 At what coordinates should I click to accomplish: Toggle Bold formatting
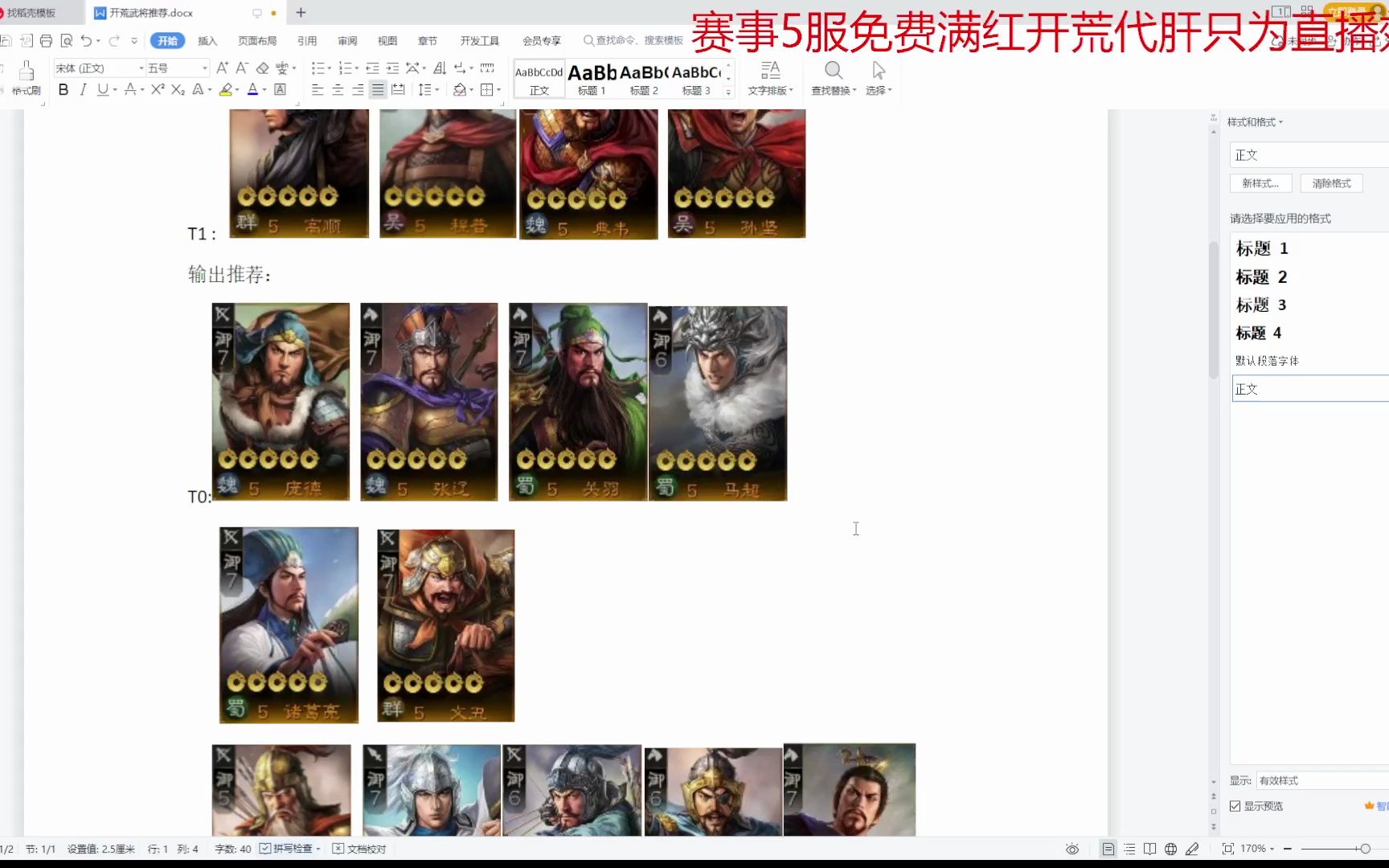[x=64, y=90]
